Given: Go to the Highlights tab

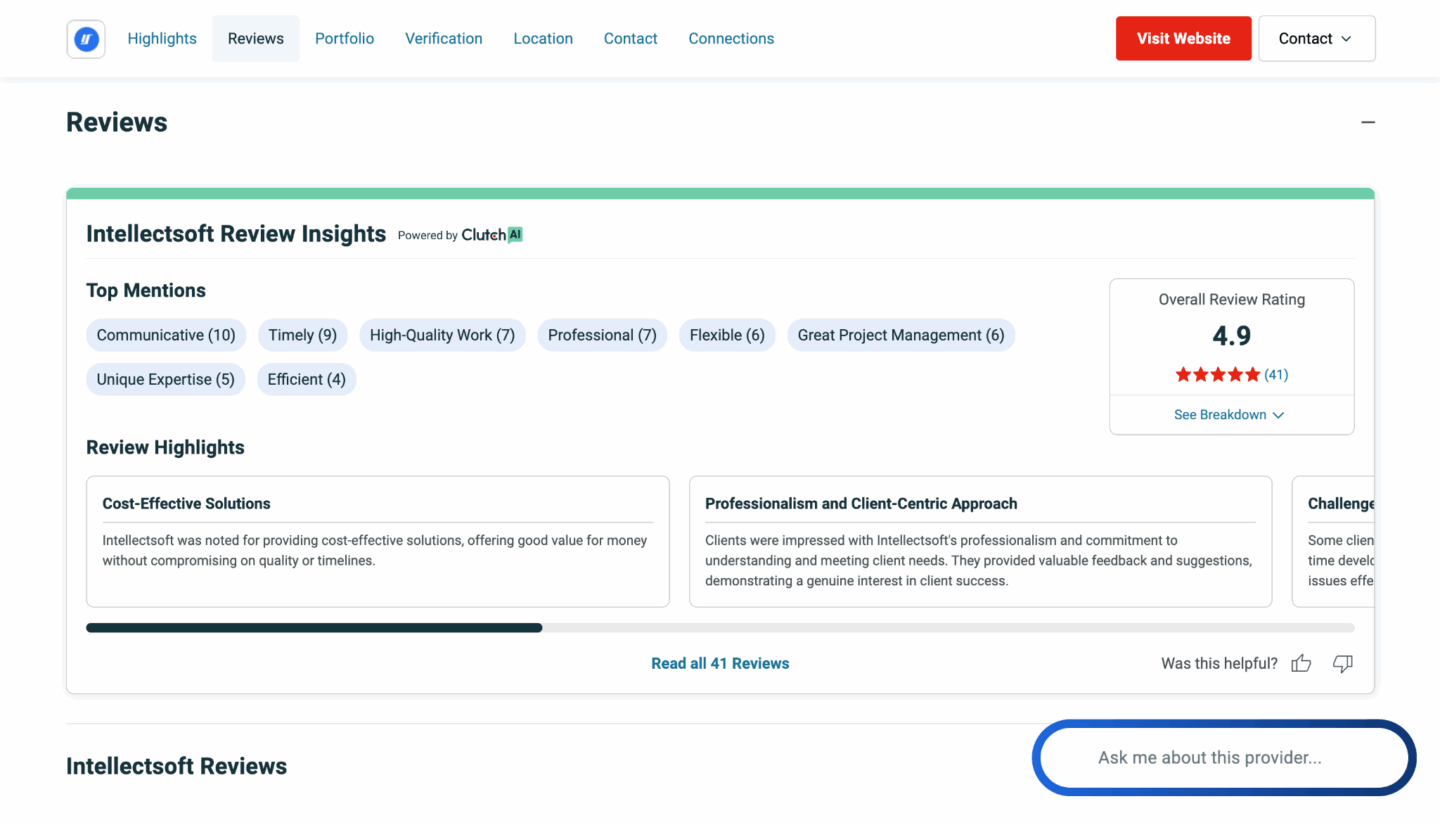Looking at the screenshot, I should click(162, 38).
